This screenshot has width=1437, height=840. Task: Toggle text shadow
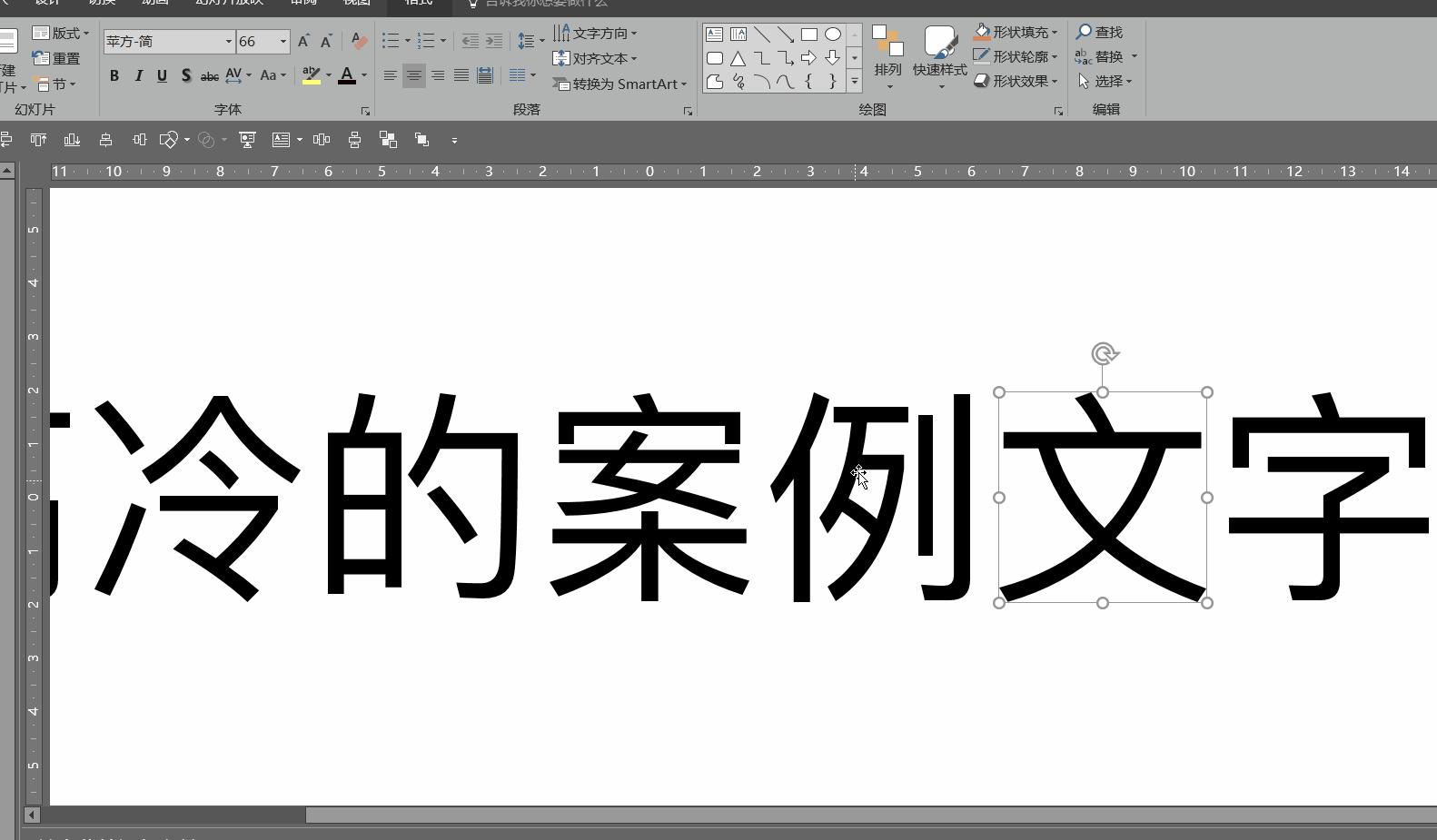click(185, 75)
